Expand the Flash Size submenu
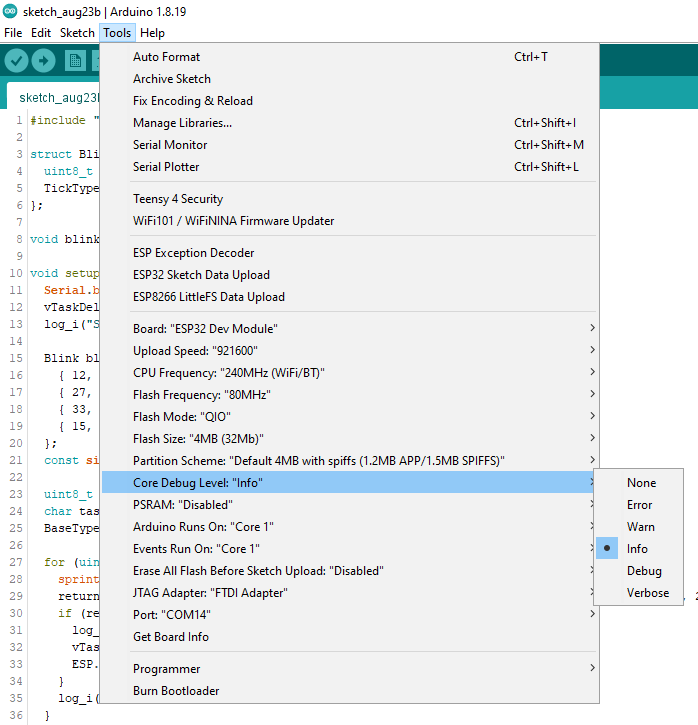The width and height of the screenshot is (698, 725). (x=349, y=439)
